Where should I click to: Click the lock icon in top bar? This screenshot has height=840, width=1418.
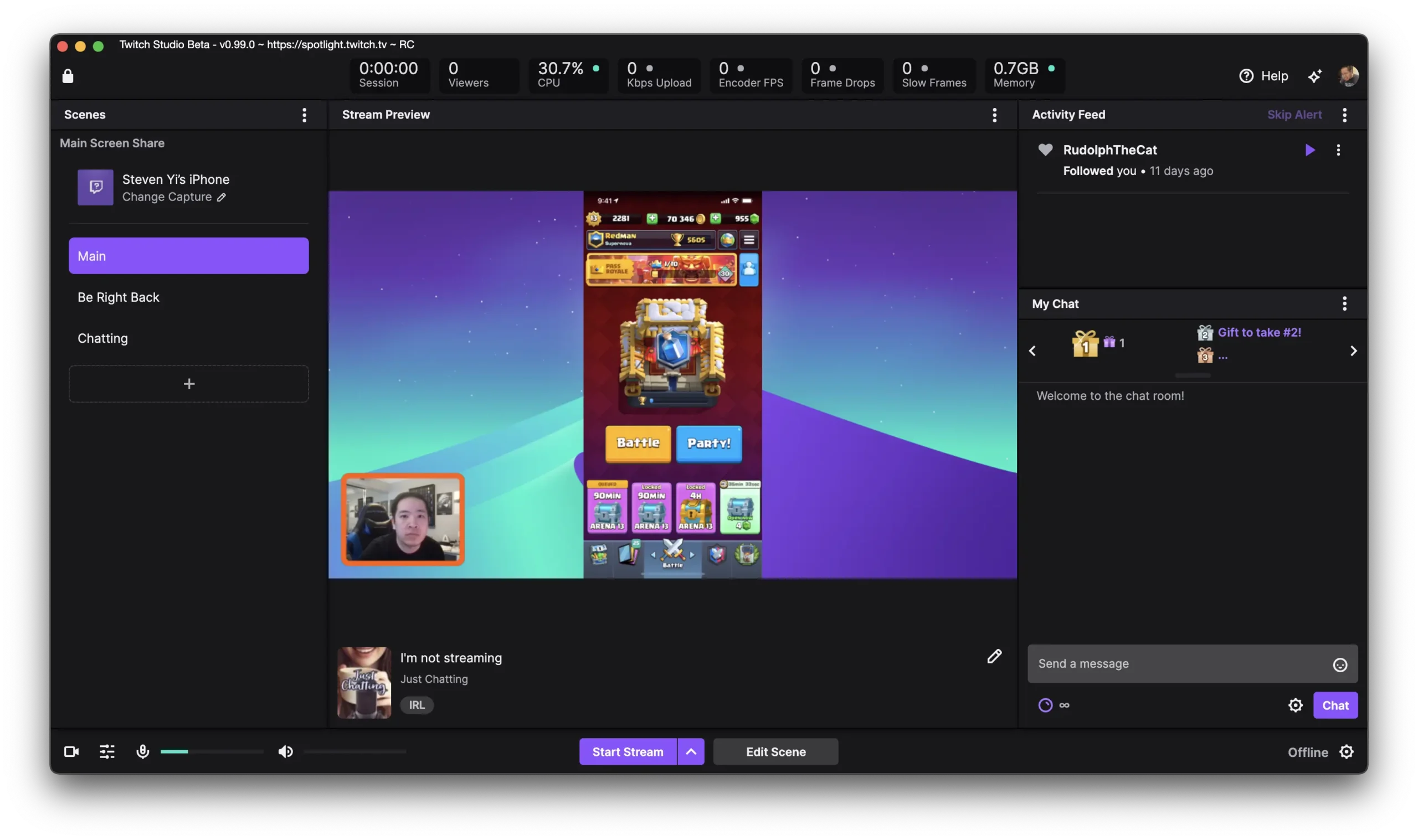coord(68,76)
